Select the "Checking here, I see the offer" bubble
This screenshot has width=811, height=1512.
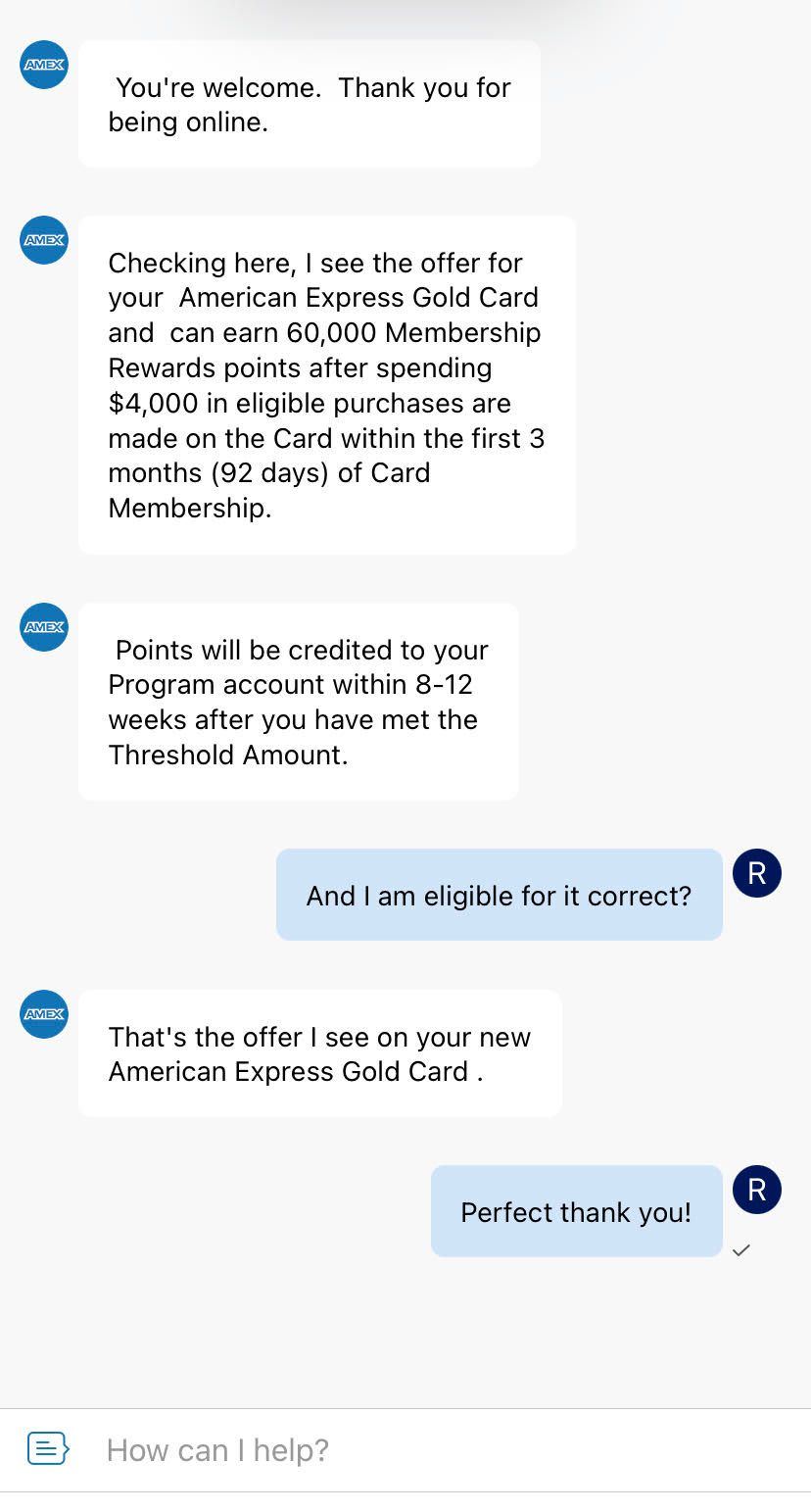tap(326, 385)
